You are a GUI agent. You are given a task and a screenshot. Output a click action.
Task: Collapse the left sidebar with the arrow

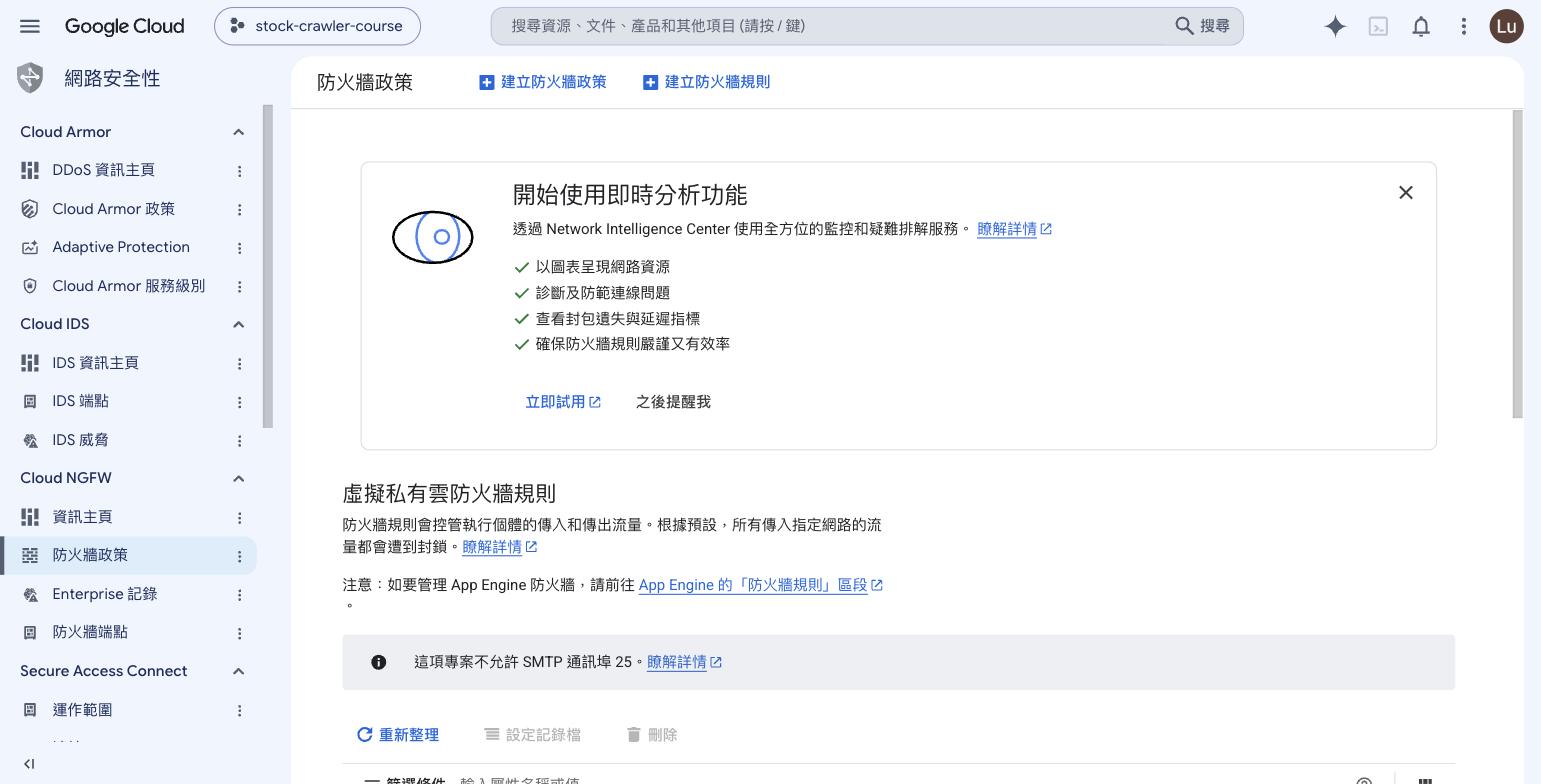pos(29,764)
